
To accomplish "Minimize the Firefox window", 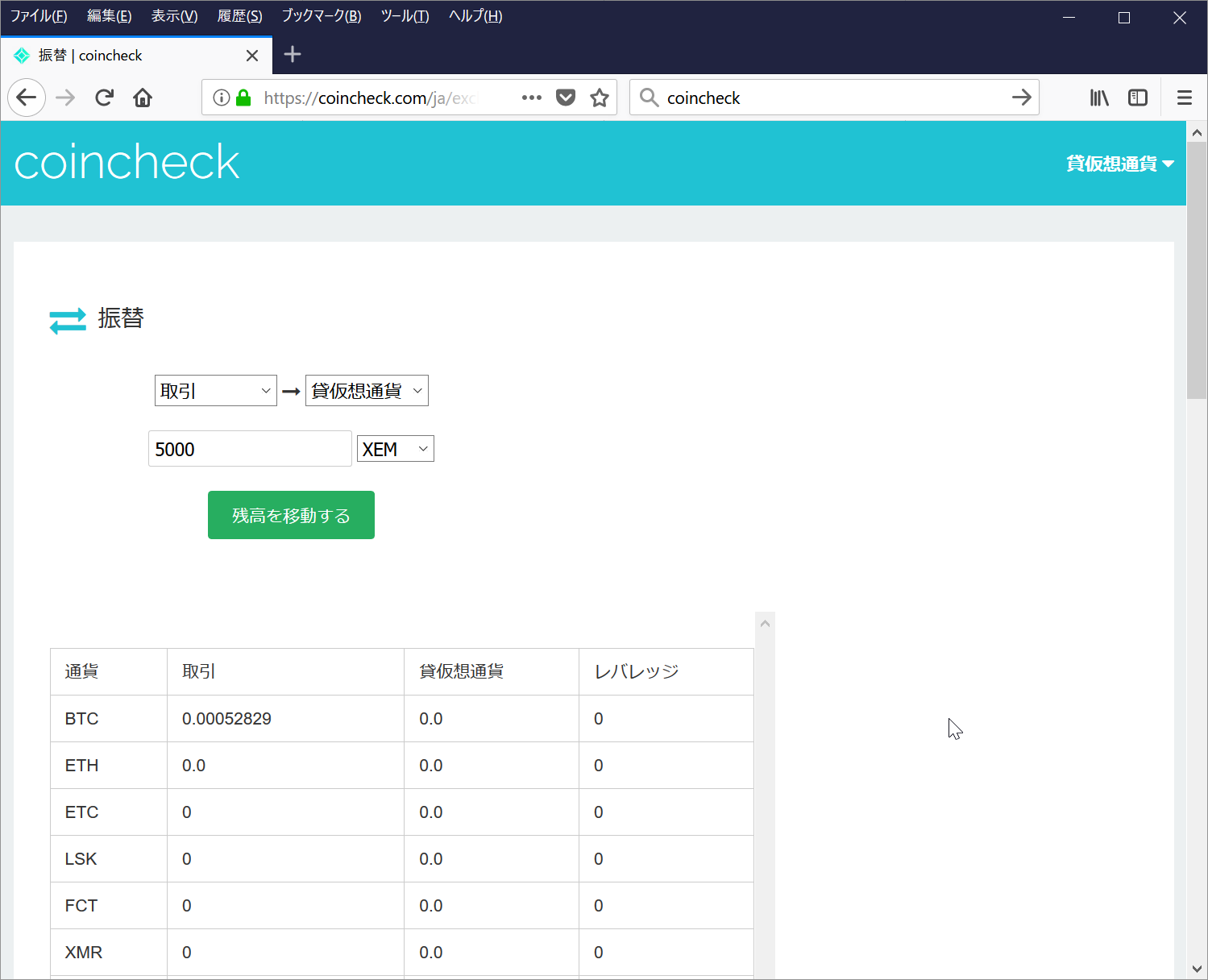I will [1069, 18].
